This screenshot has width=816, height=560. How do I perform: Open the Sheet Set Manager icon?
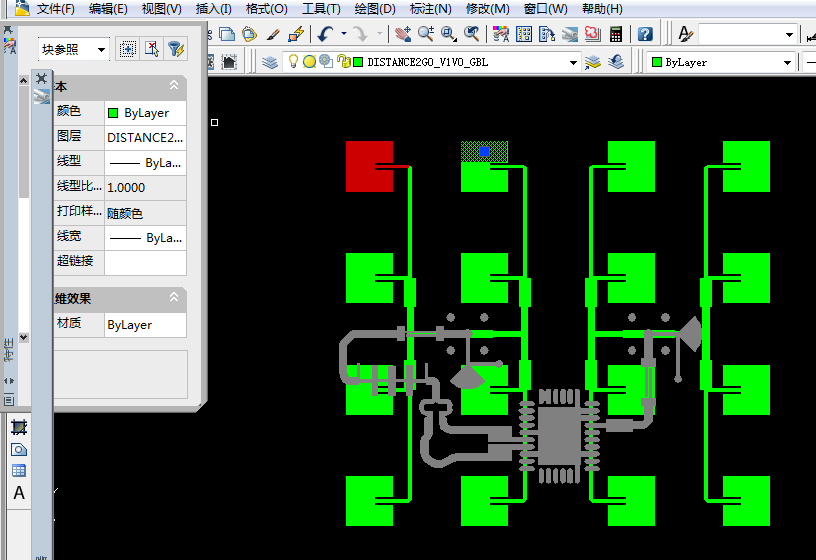tap(570, 34)
